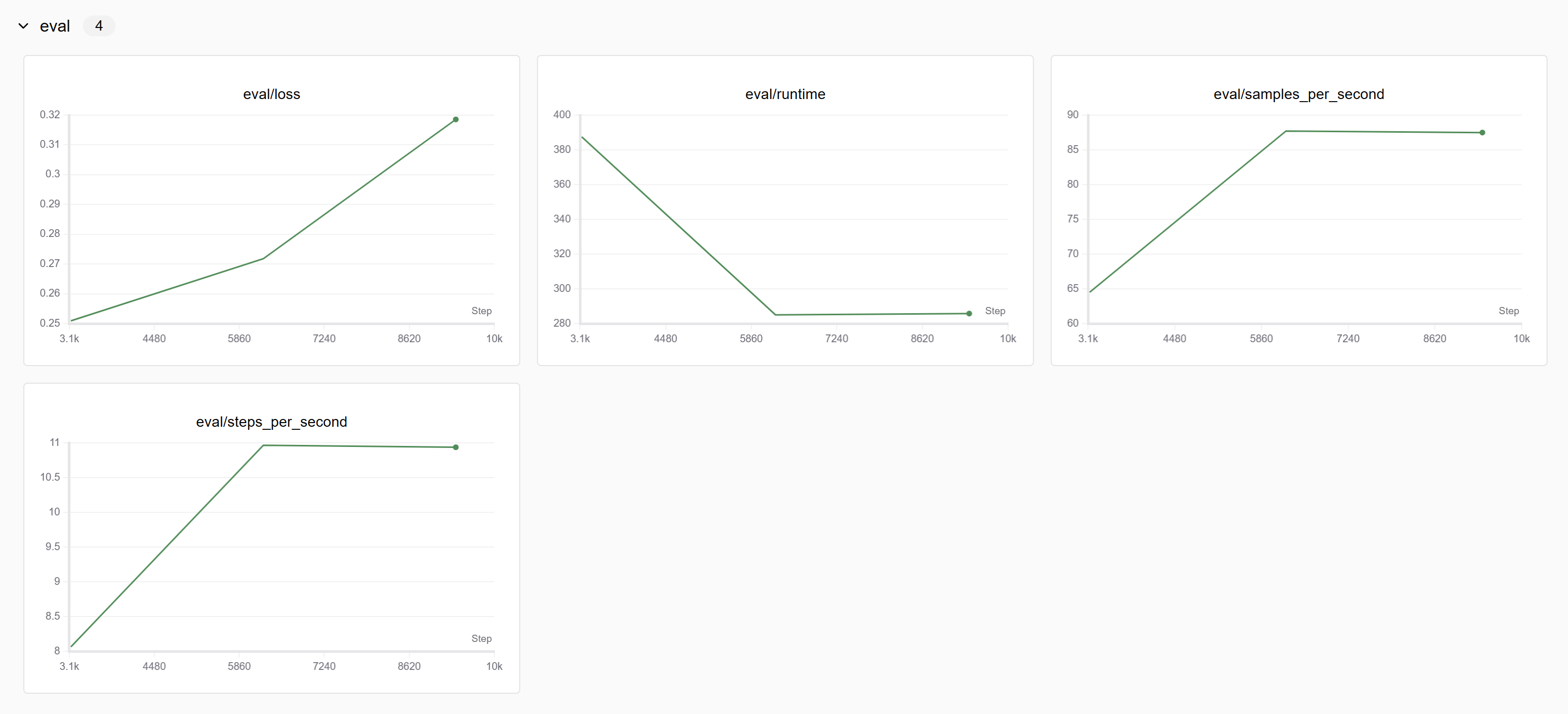Click the 7240 tick on eval/samples_per_second axis
Screen dimensions: 1568x714
[1348, 339]
